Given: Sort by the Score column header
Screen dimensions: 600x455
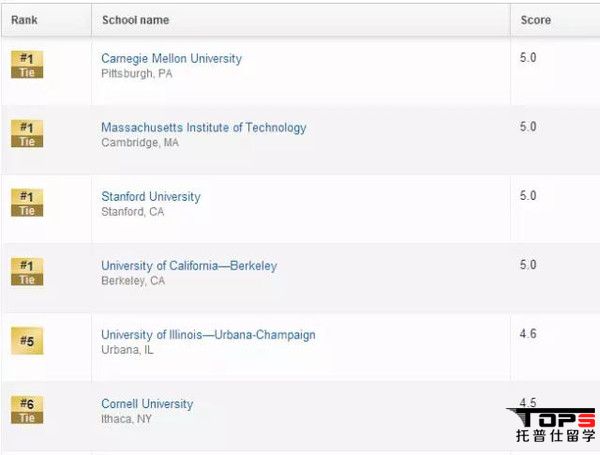Looking at the screenshot, I should [x=536, y=20].
